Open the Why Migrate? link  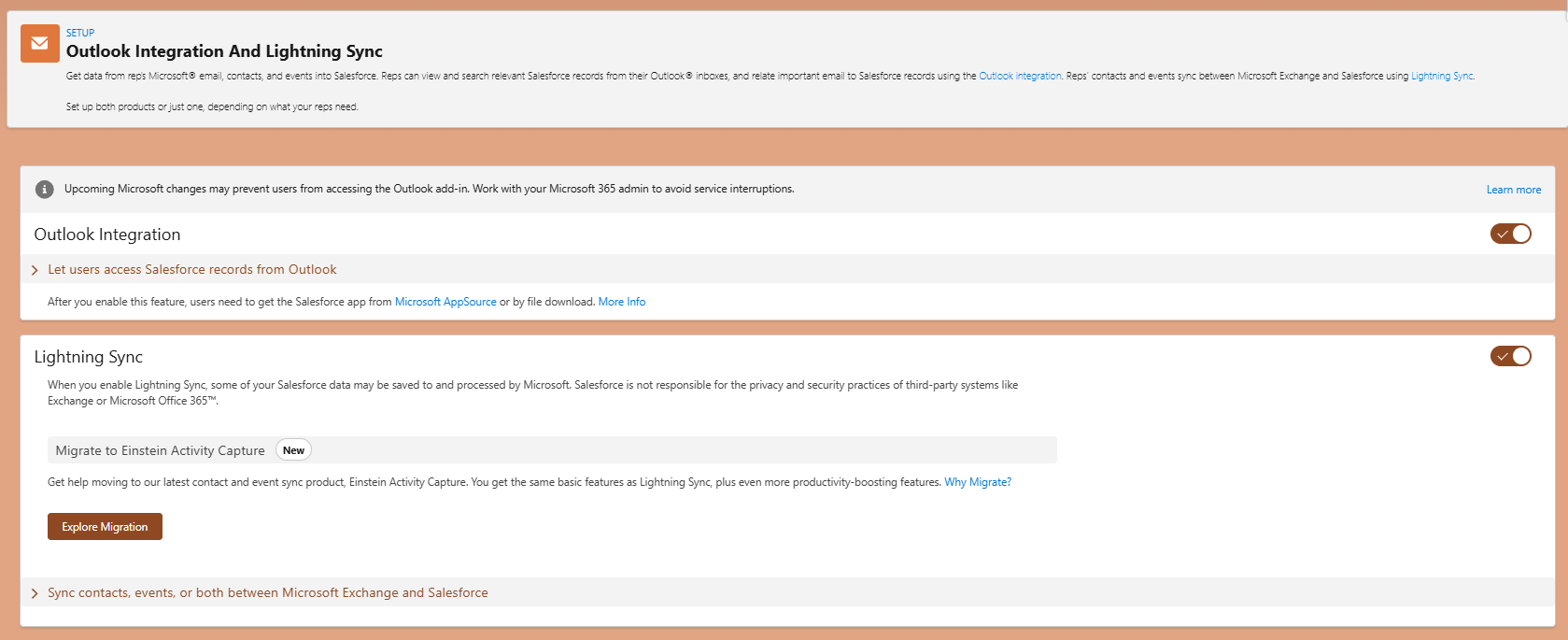(x=978, y=482)
